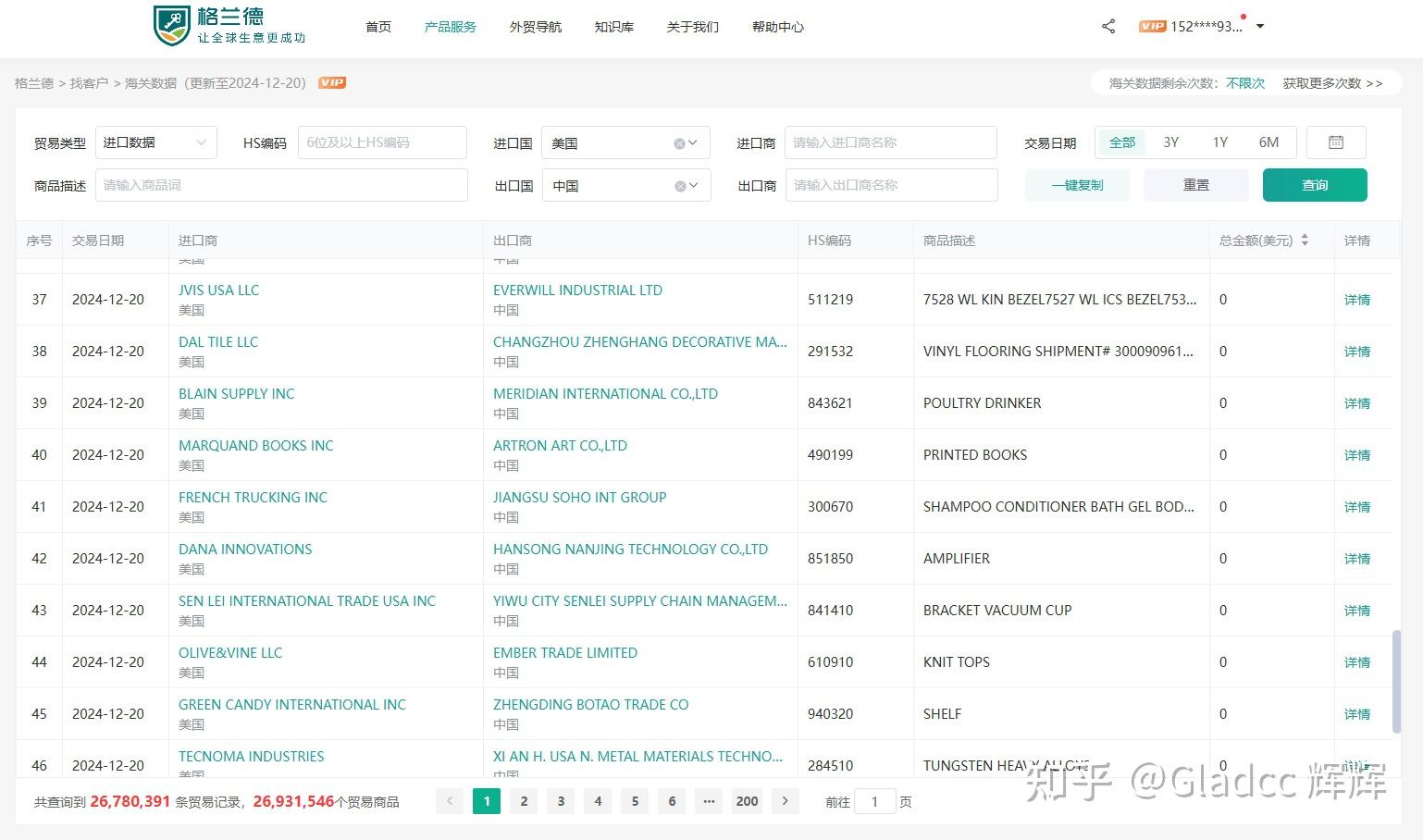Open 详情 for BLAIN SUPPLY INC row
This screenshot has height=840, width=1423.
[1357, 403]
